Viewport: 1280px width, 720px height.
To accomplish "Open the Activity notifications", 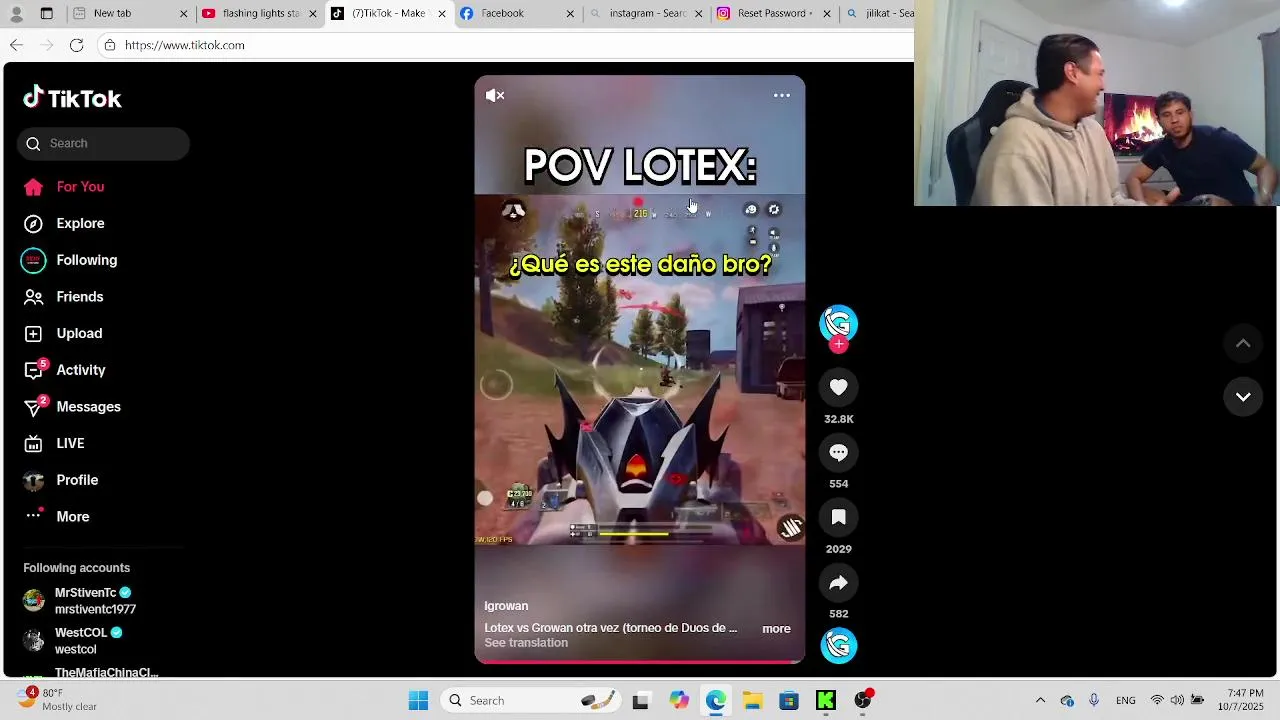I will (x=80, y=370).
